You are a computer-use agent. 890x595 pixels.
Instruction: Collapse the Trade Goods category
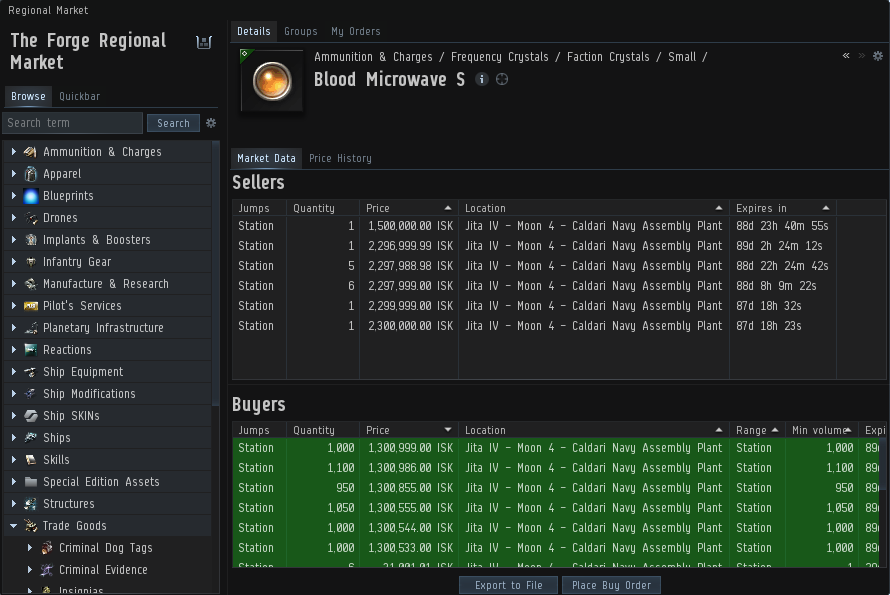pyautogui.click(x=14, y=526)
